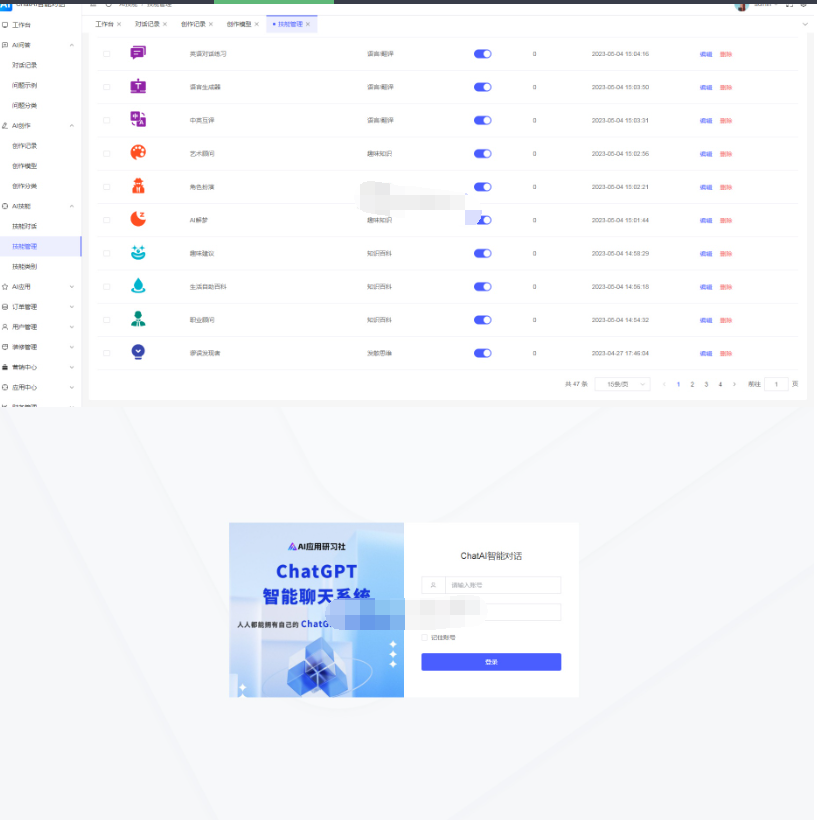Click the 生活百科 water drop icon
Screen dimensions: 817x825
pyautogui.click(x=137, y=286)
